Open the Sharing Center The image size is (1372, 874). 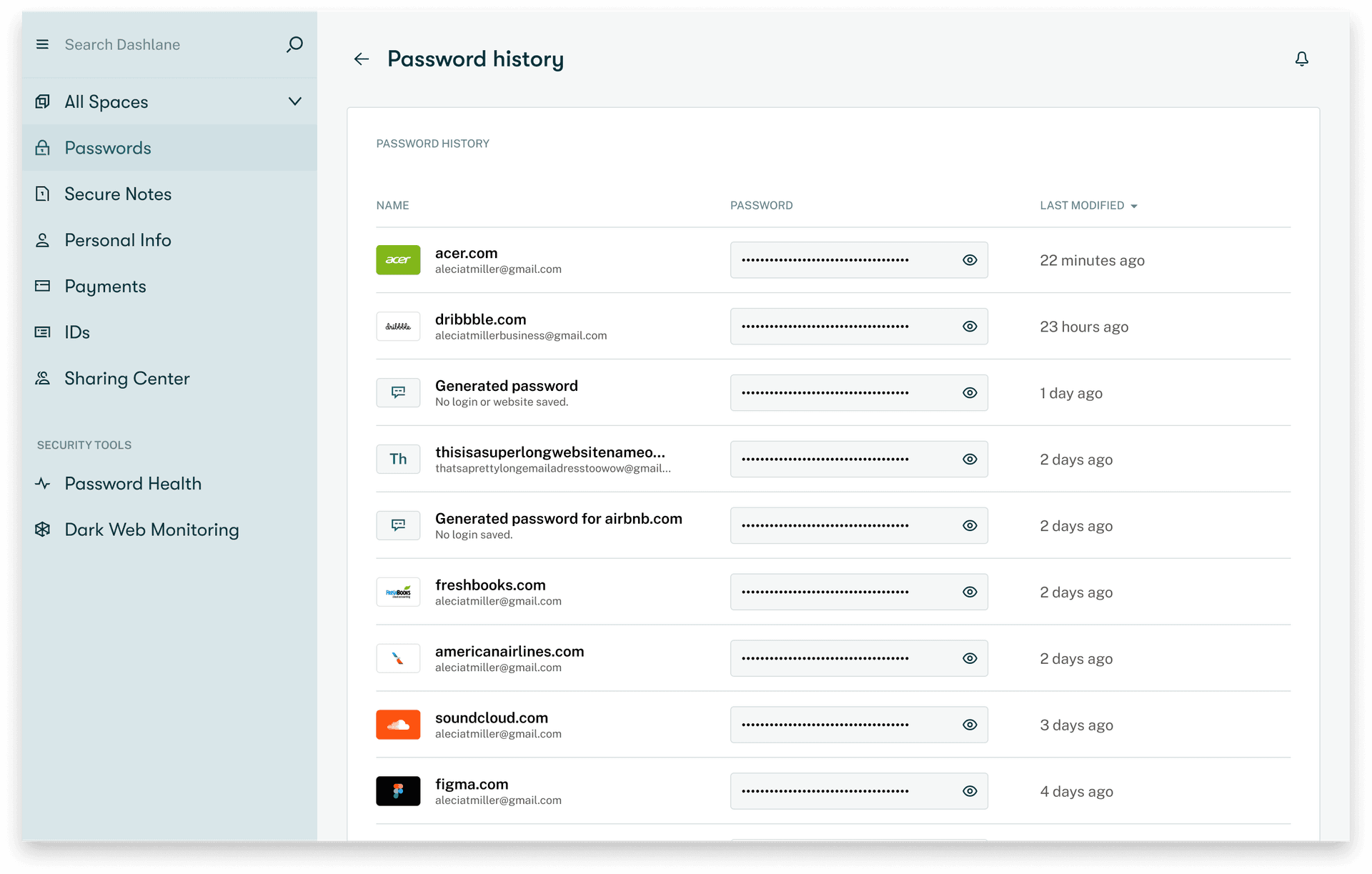point(127,378)
